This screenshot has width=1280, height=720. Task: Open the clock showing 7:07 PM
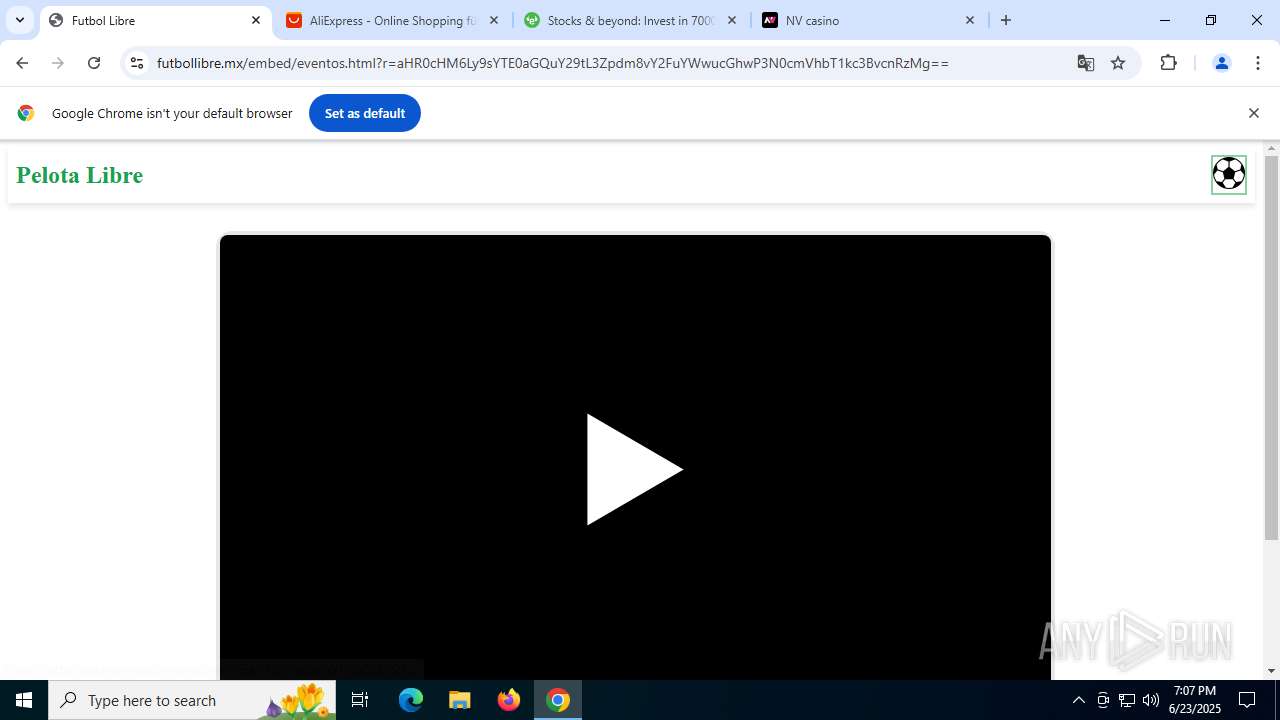[1195, 700]
